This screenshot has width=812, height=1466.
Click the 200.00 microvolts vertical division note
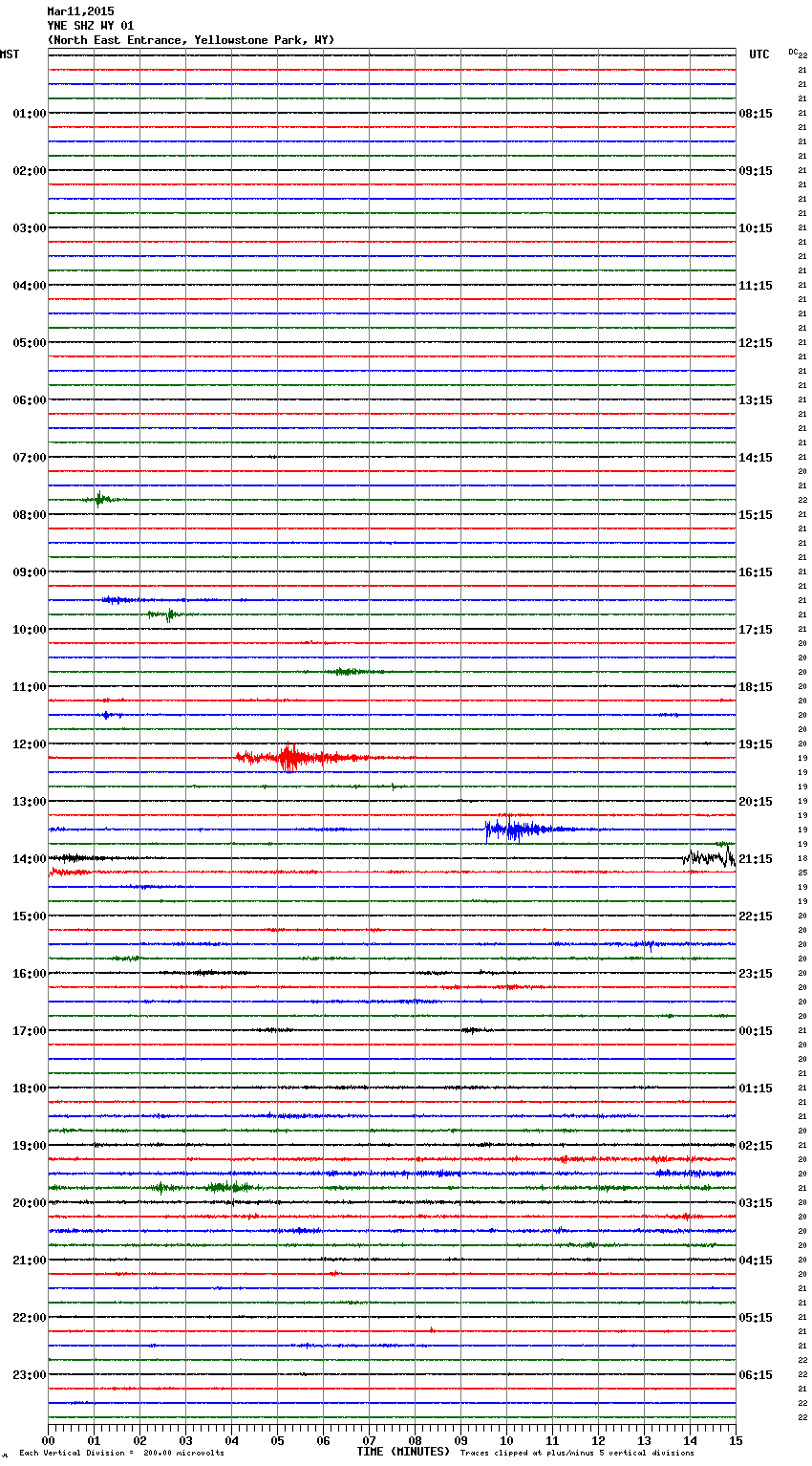coord(121,1453)
